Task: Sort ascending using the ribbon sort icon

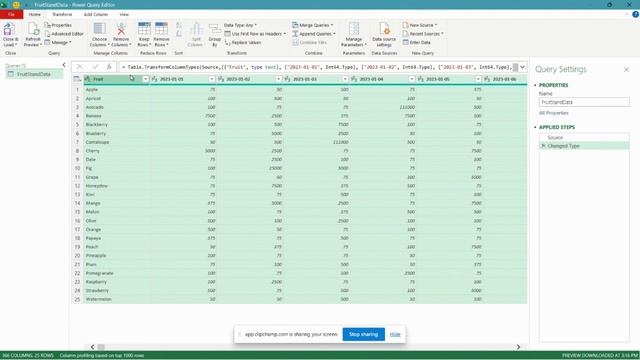Action: coord(179,25)
